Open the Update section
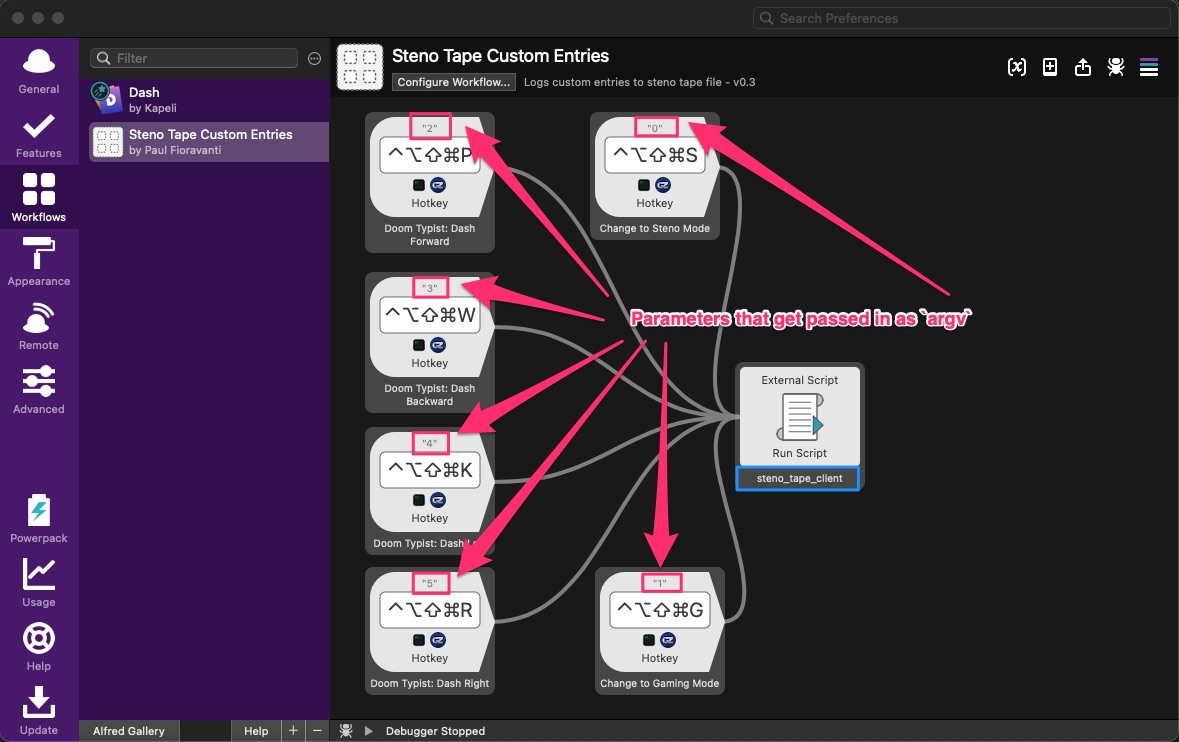 click(38, 711)
